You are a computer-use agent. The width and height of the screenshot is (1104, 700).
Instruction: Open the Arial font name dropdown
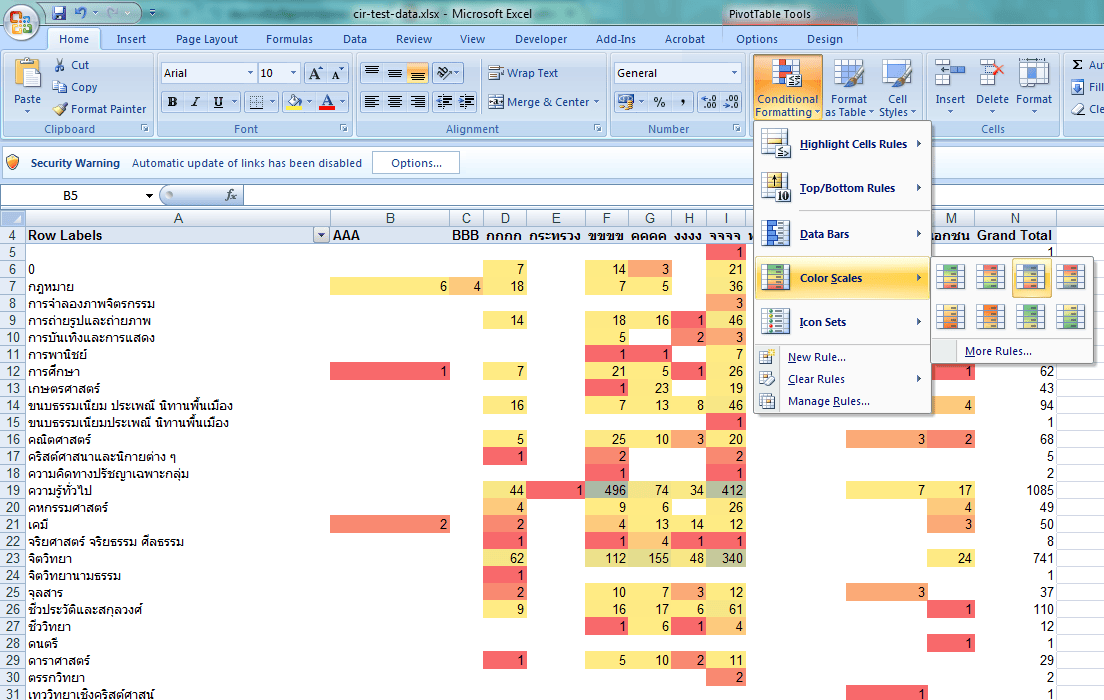click(250, 73)
